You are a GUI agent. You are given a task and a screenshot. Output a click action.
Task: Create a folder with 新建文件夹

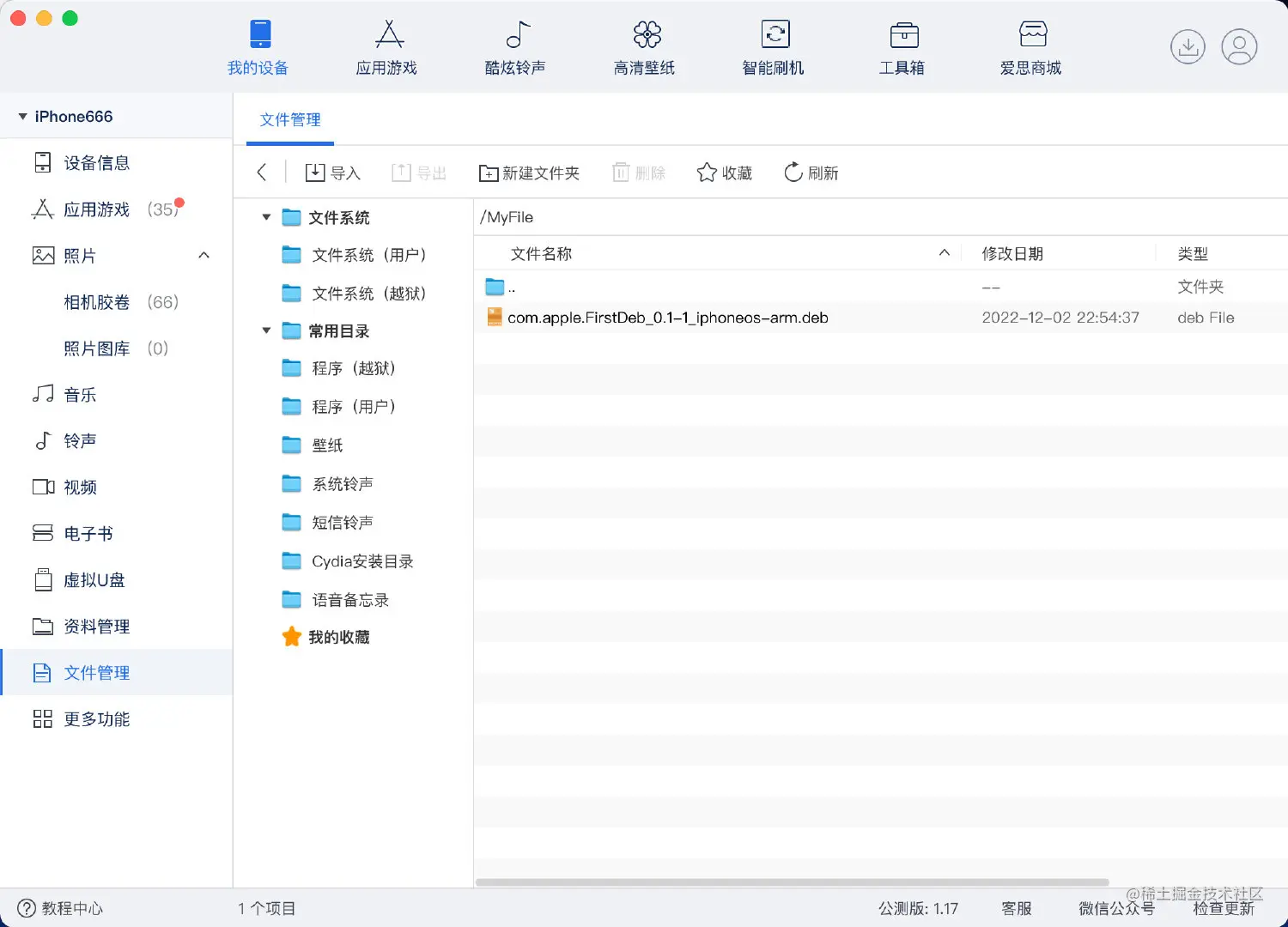click(529, 173)
